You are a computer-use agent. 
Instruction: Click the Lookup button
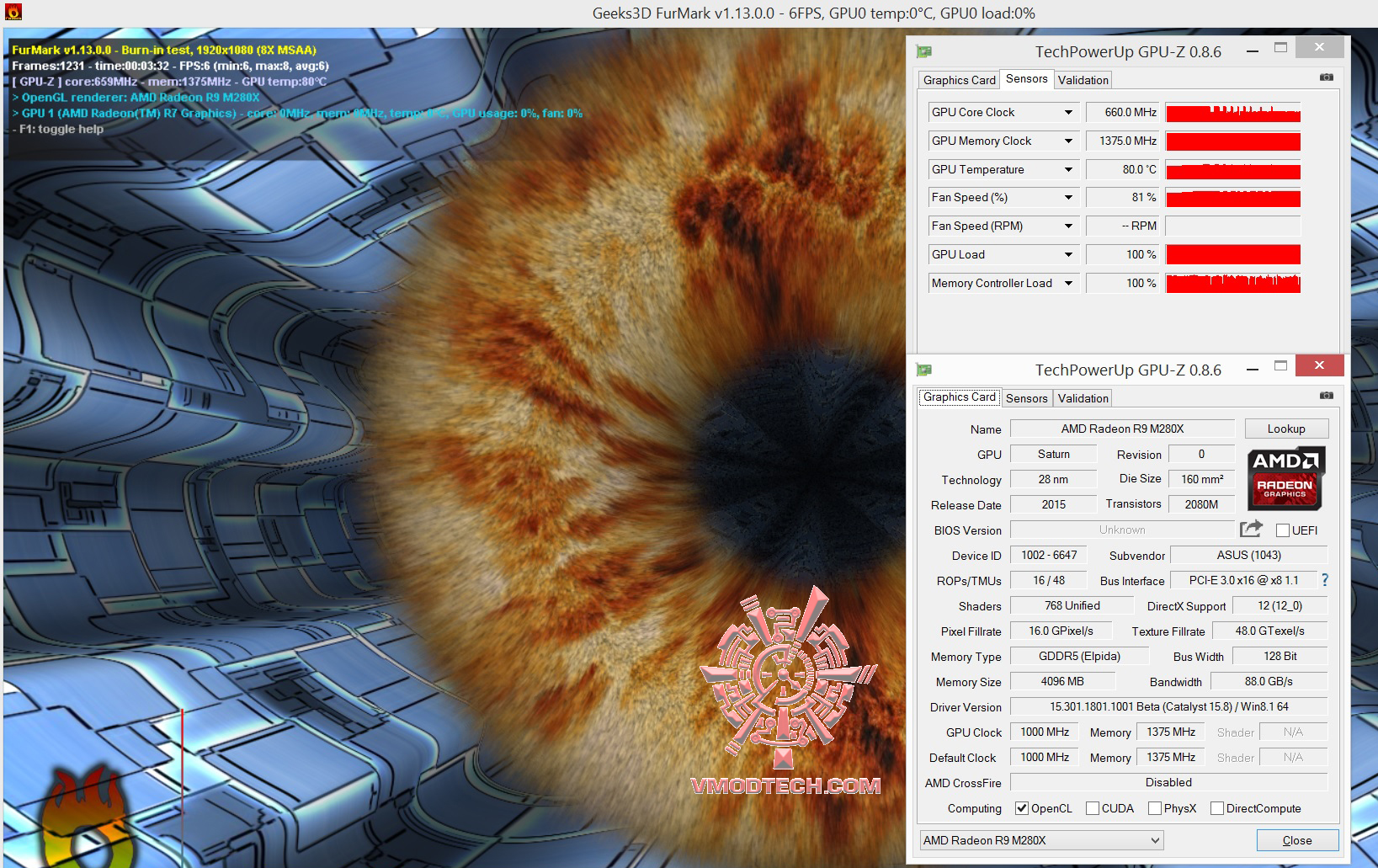pos(1286,429)
